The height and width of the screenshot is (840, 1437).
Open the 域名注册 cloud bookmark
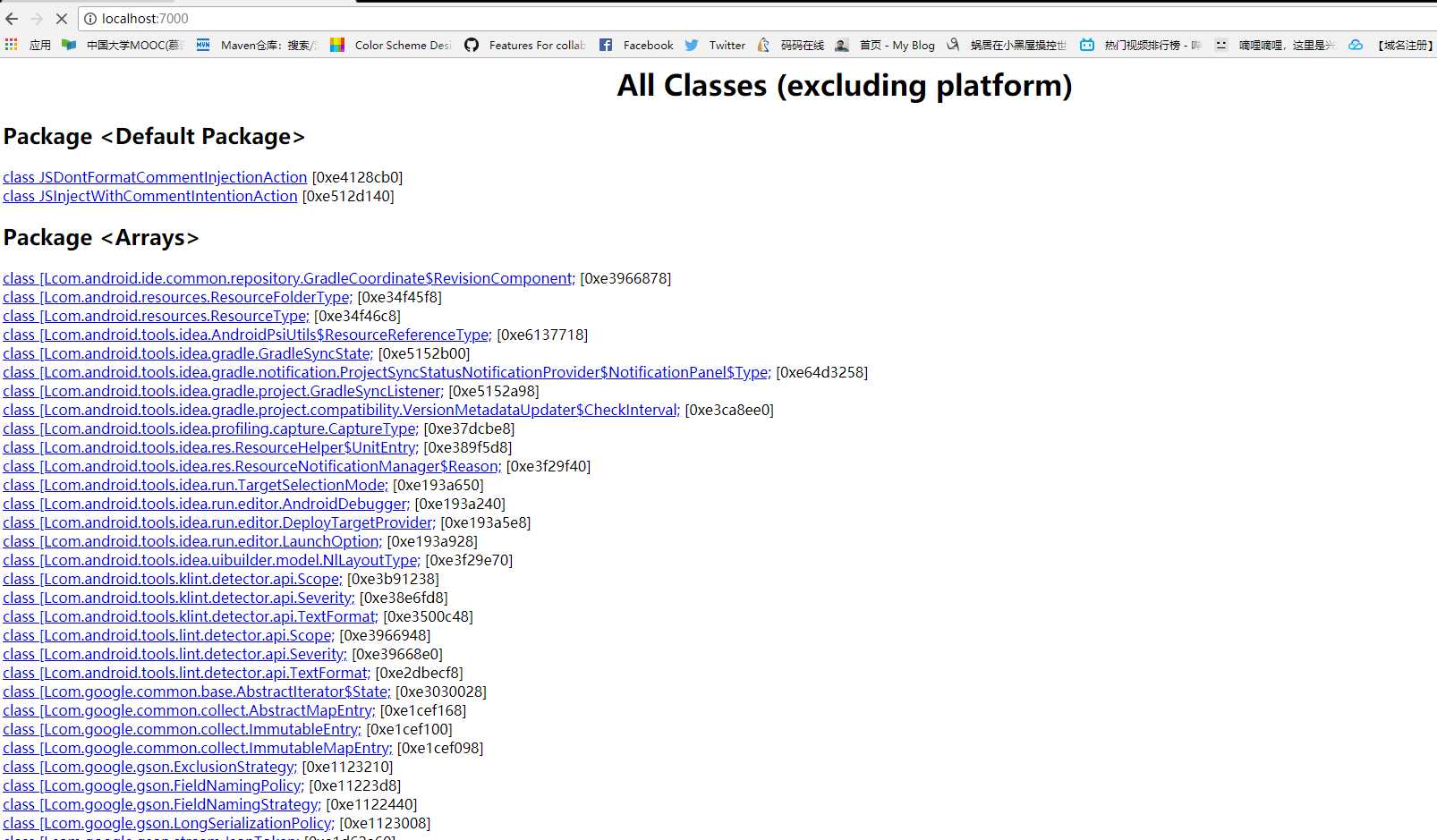pyautogui.click(x=1390, y=45)
